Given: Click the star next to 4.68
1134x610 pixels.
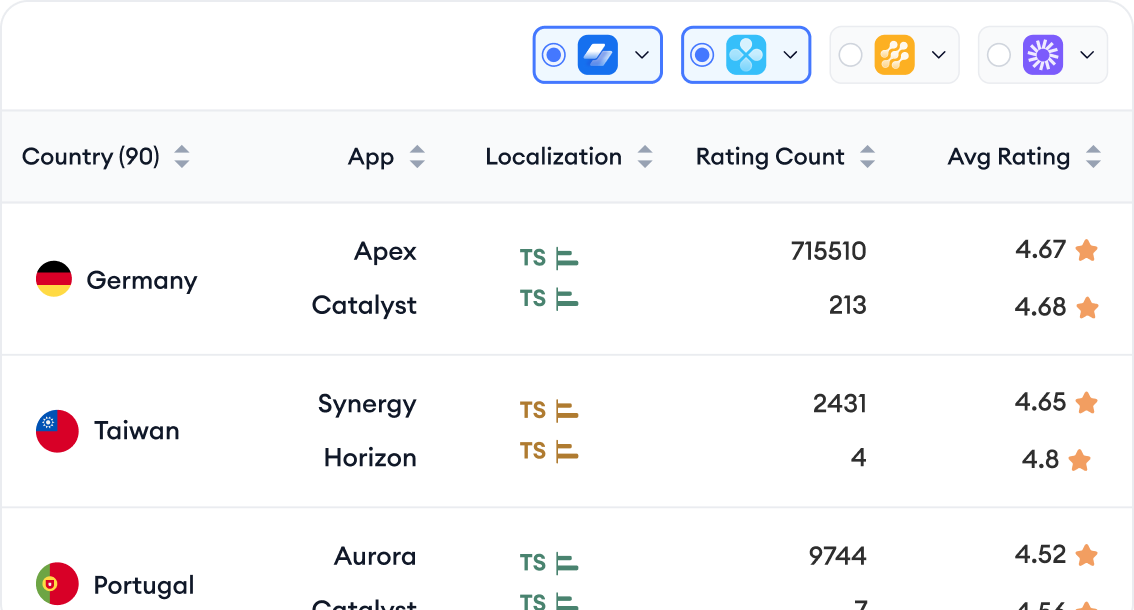Looking at the screenshot, I should coord(1087,308).
